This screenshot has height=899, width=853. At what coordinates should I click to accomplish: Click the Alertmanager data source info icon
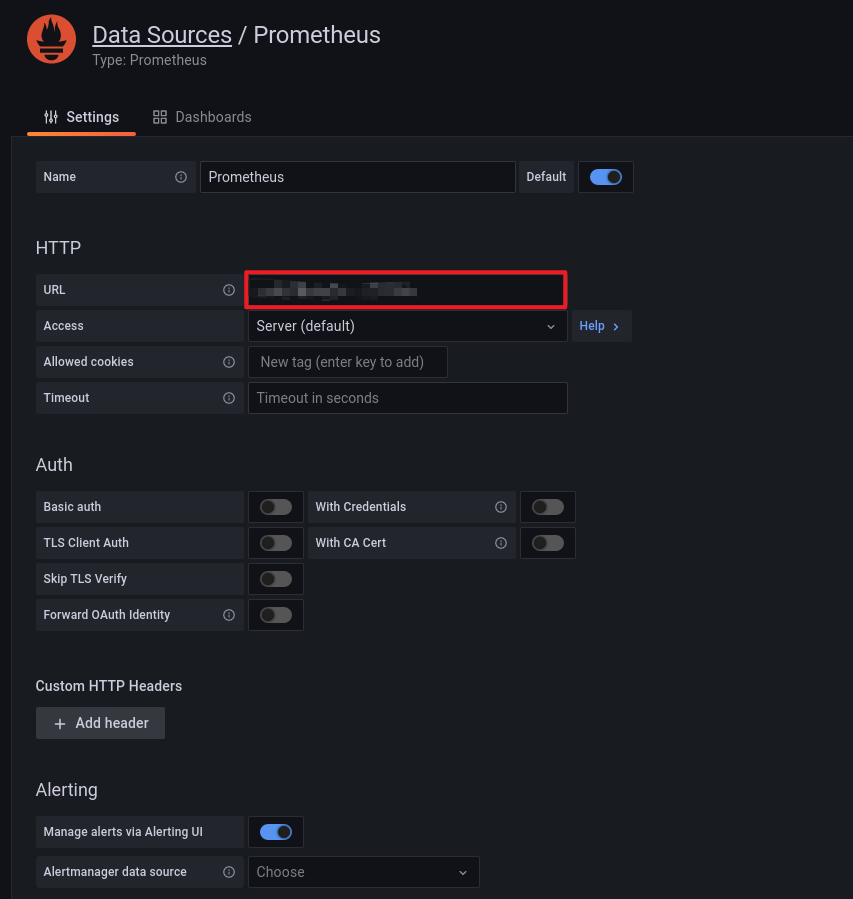[x=229, y=872]
